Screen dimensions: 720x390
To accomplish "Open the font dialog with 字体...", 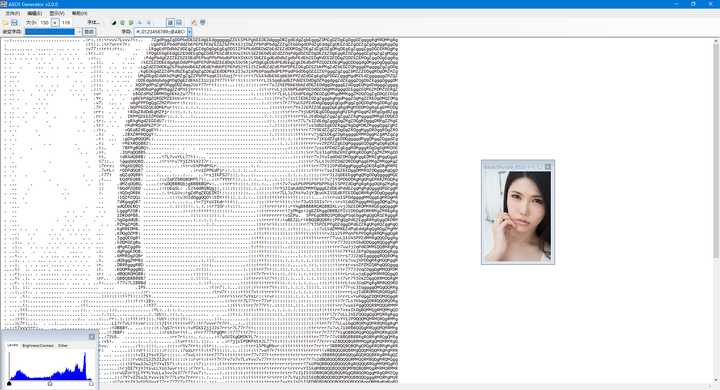I will pyautogui.click(x=93, y=23).
